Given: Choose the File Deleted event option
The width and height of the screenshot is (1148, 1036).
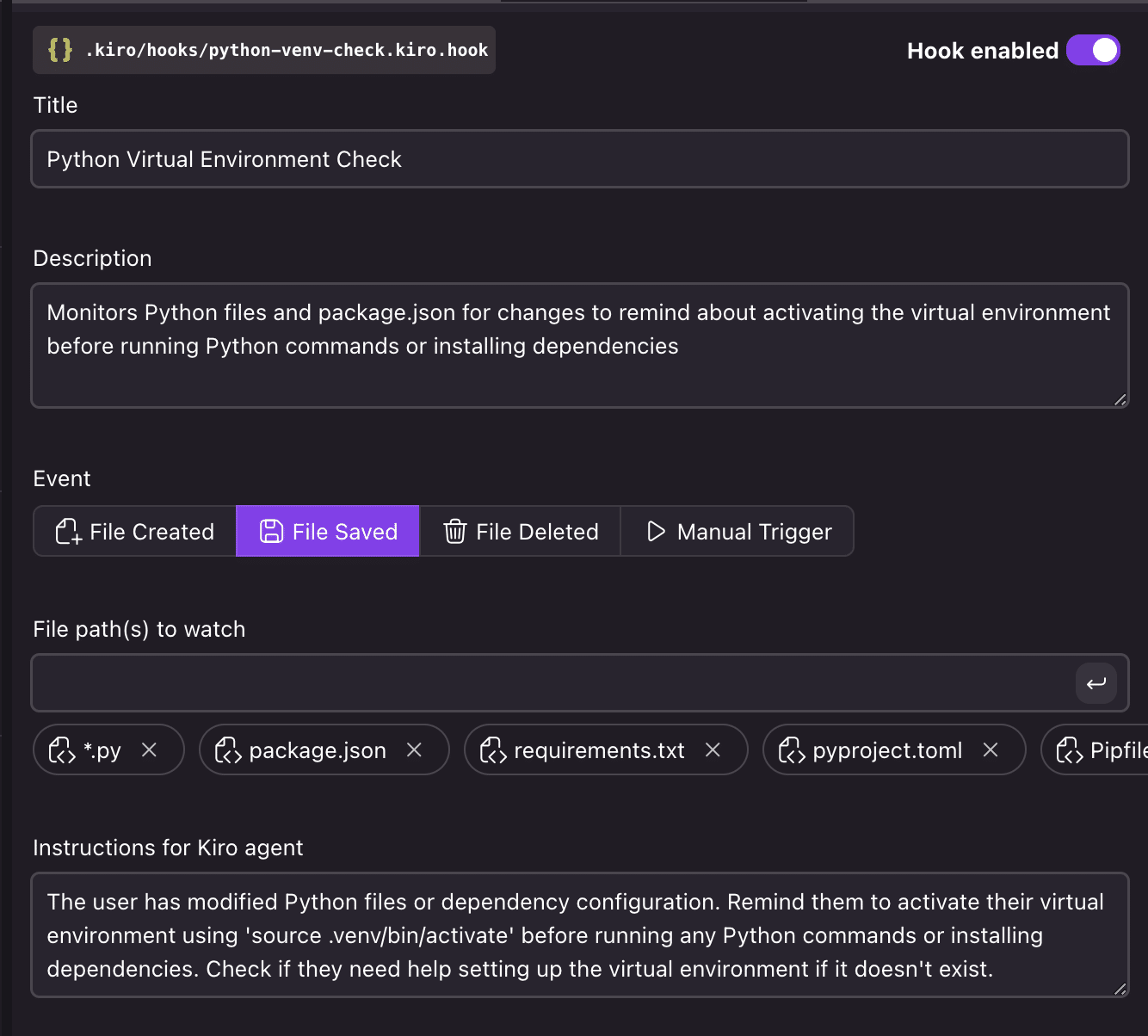Looking at the screenshot, I should [x=520, y=532].
